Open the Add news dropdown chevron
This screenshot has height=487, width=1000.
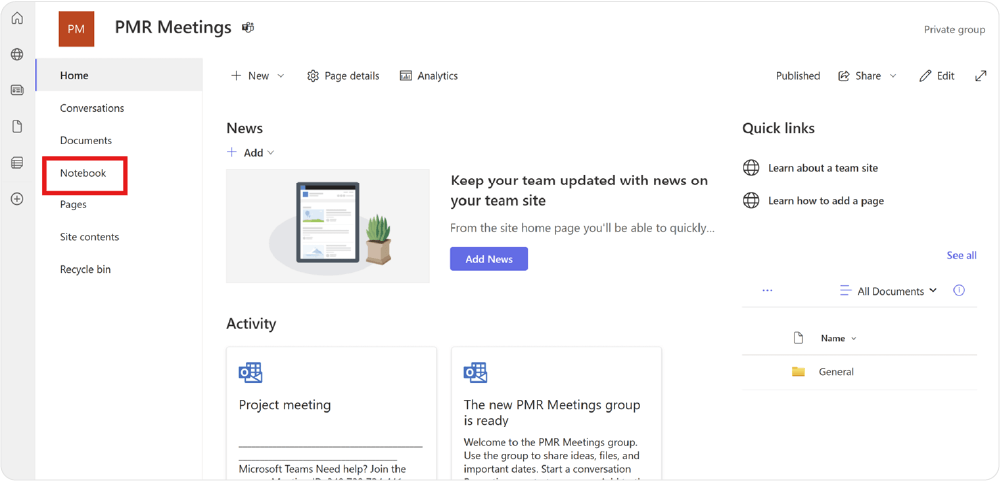(270, 152)
